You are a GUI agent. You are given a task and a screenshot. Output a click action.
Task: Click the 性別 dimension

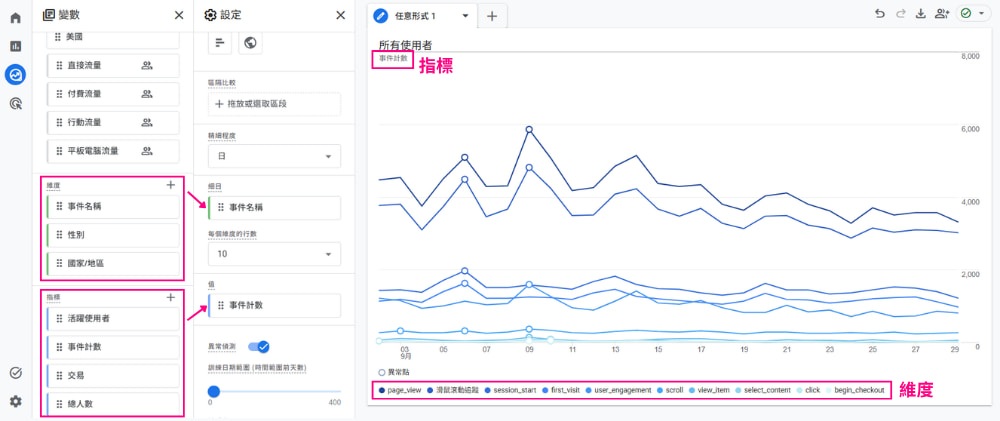[113, 235]
